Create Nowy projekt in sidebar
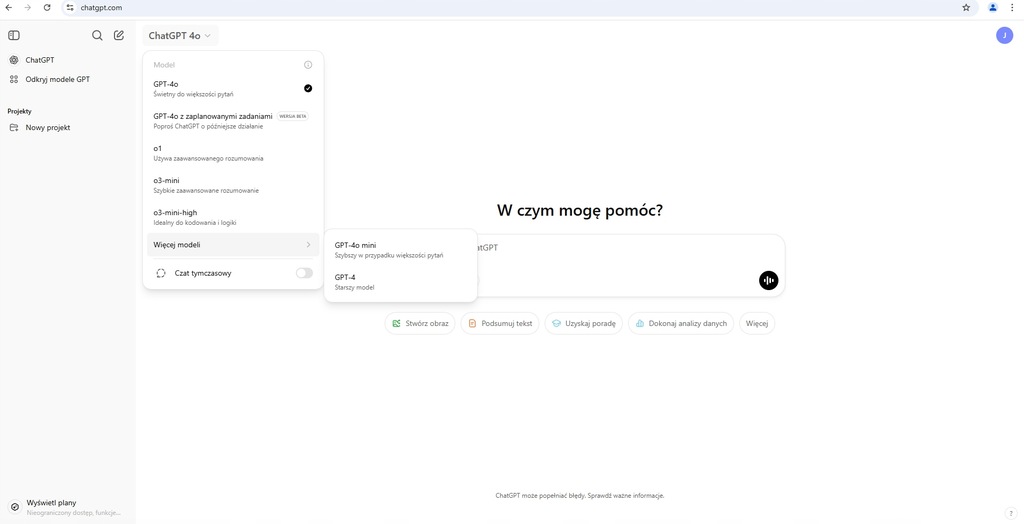The height and width of the screenshot is (524, 1024). (68, 127)
